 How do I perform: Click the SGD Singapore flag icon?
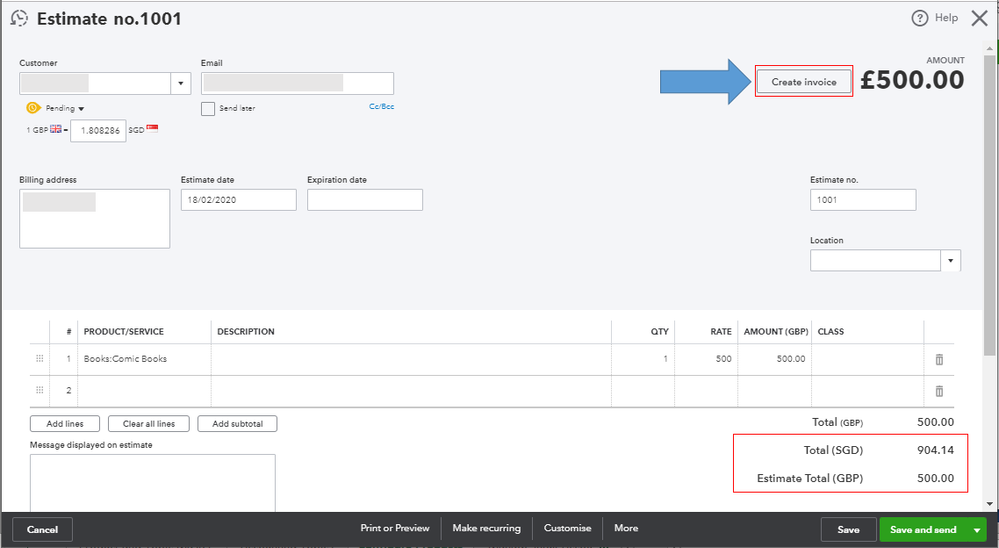[152, 128]
